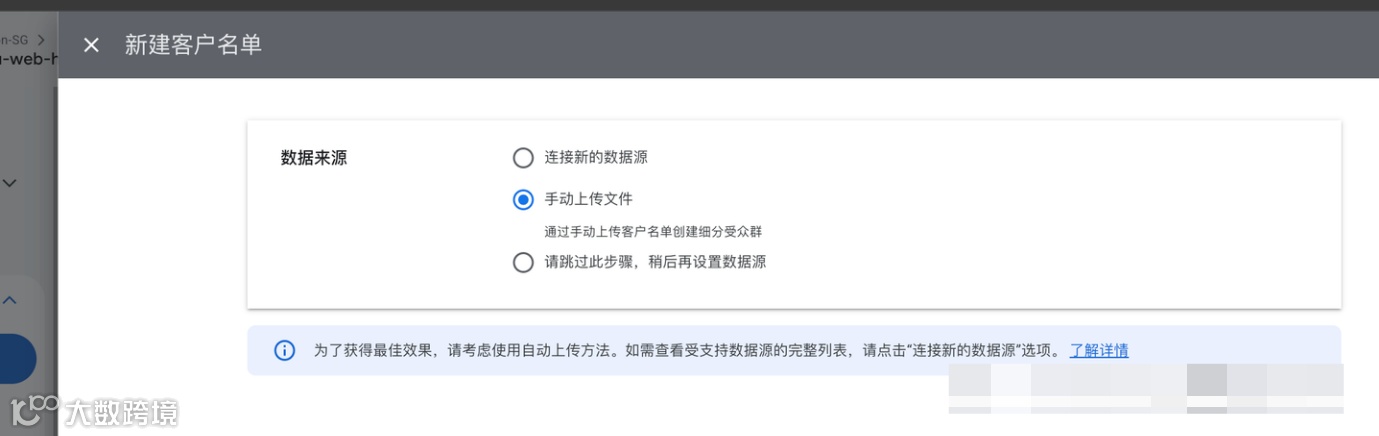
Task: Select the 连接新的数据源 radio button
Action: coord(523,158)
